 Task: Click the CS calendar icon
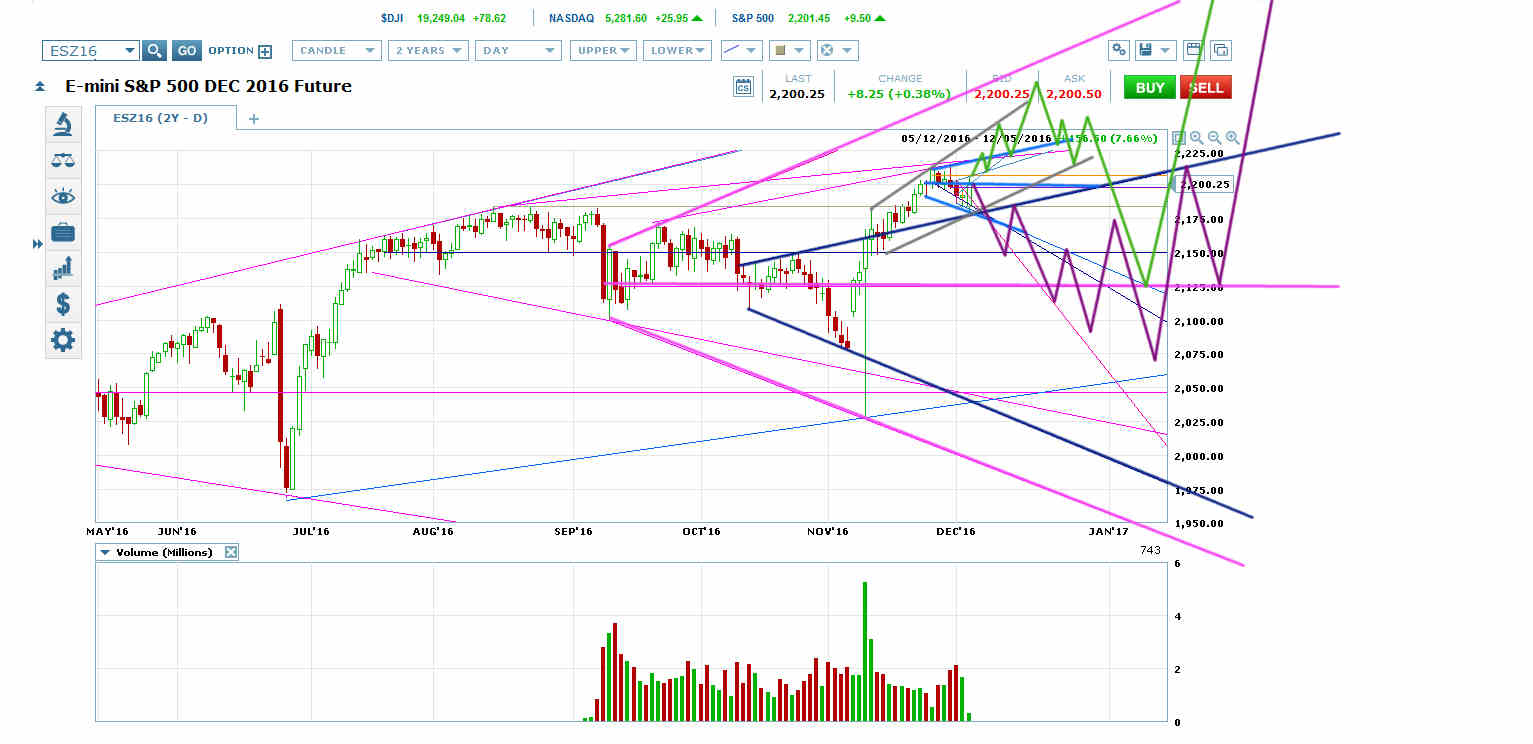[743, 87]
